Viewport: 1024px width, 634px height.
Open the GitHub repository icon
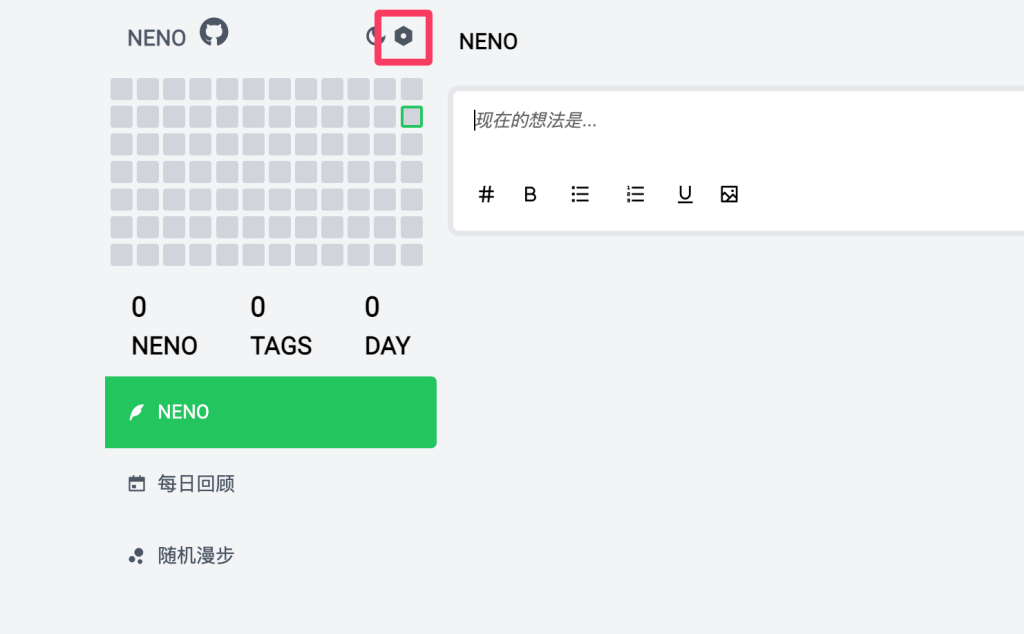pyautogui.click(x=213, y=33)
